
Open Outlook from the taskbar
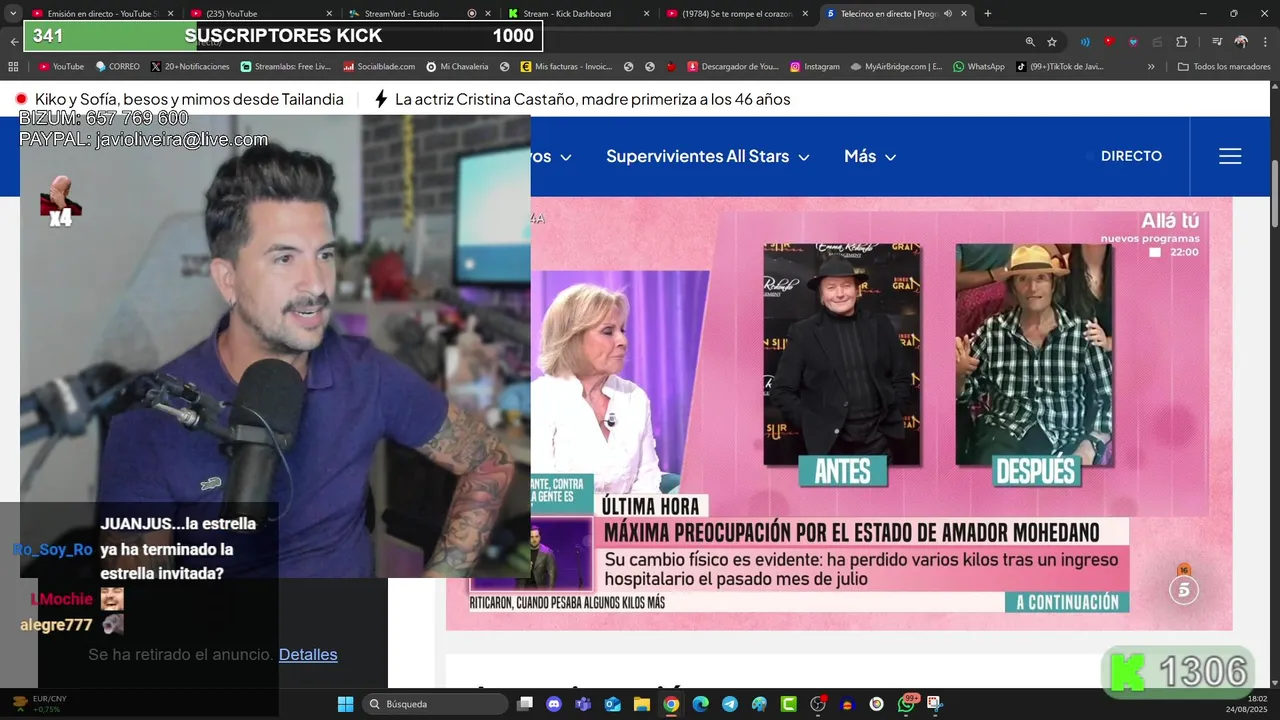click(612, 704)
